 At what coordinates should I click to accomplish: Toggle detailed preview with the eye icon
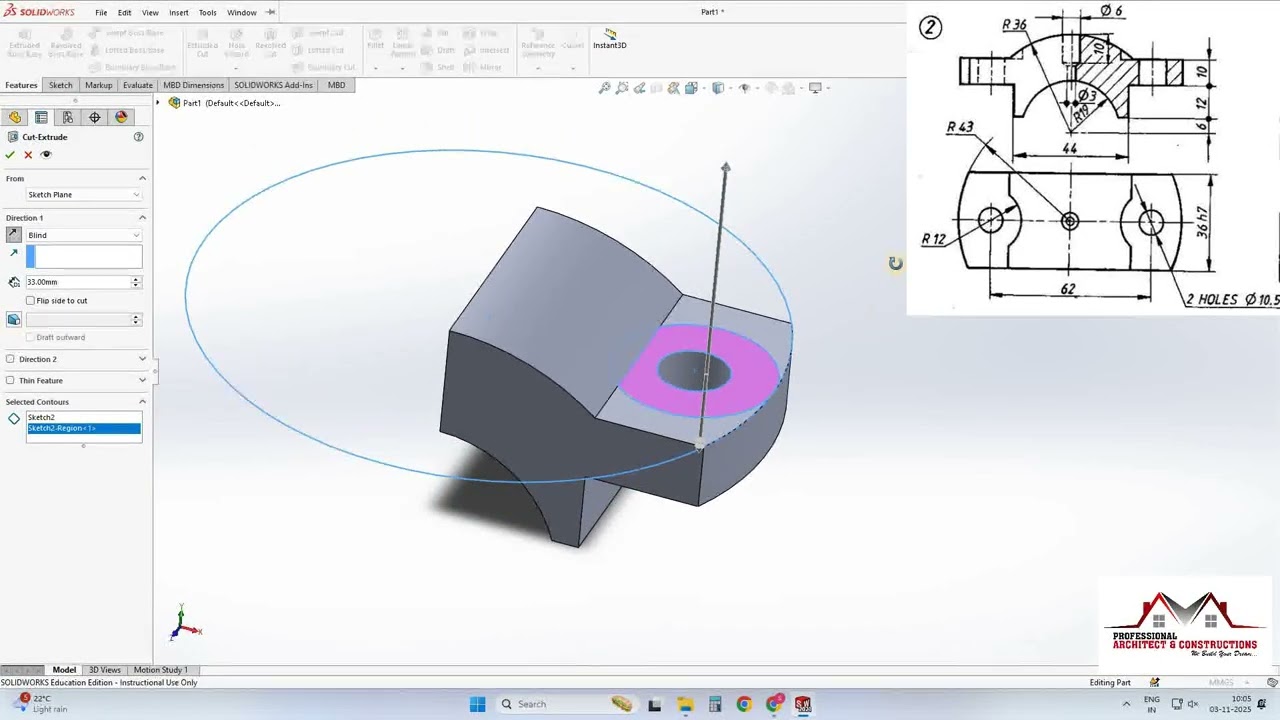[x=46, y=155]
